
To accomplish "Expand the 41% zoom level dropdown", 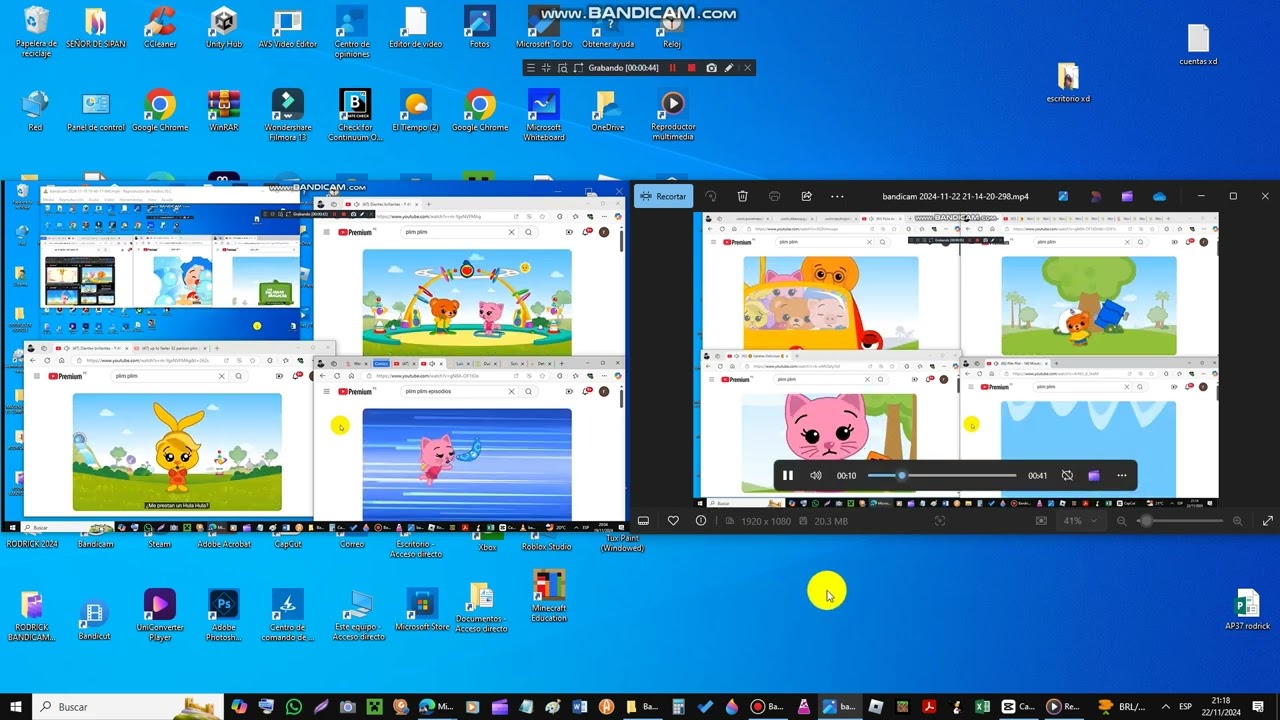I will [1080, 521].
